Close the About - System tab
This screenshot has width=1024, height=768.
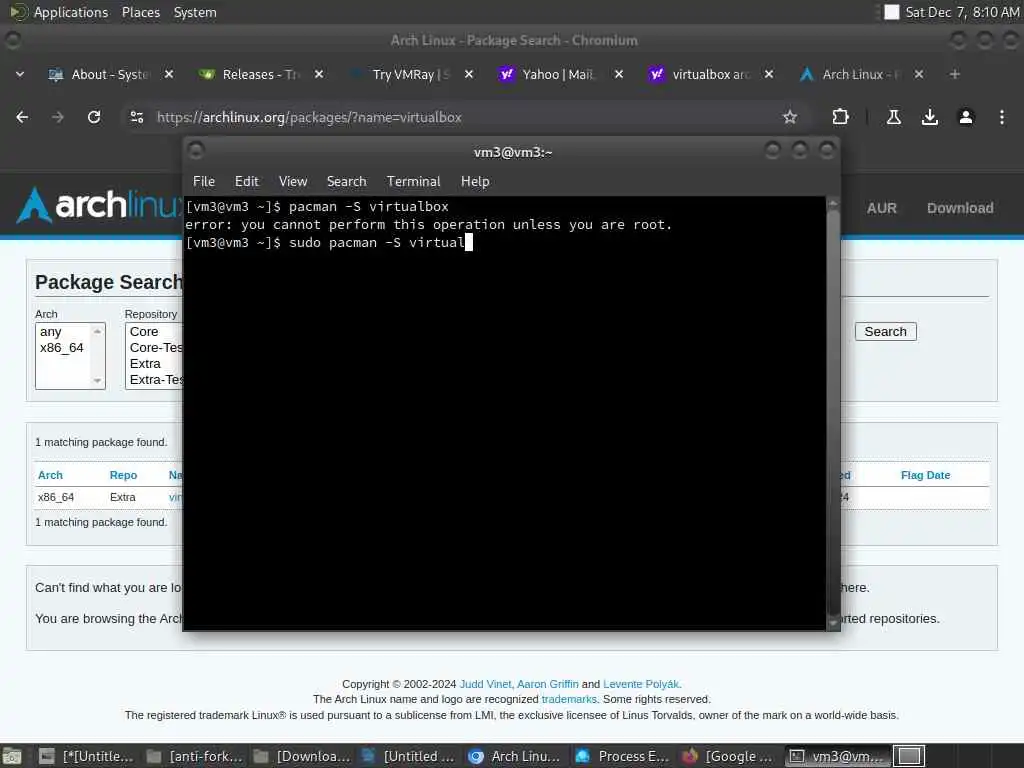tap(168, 74)
